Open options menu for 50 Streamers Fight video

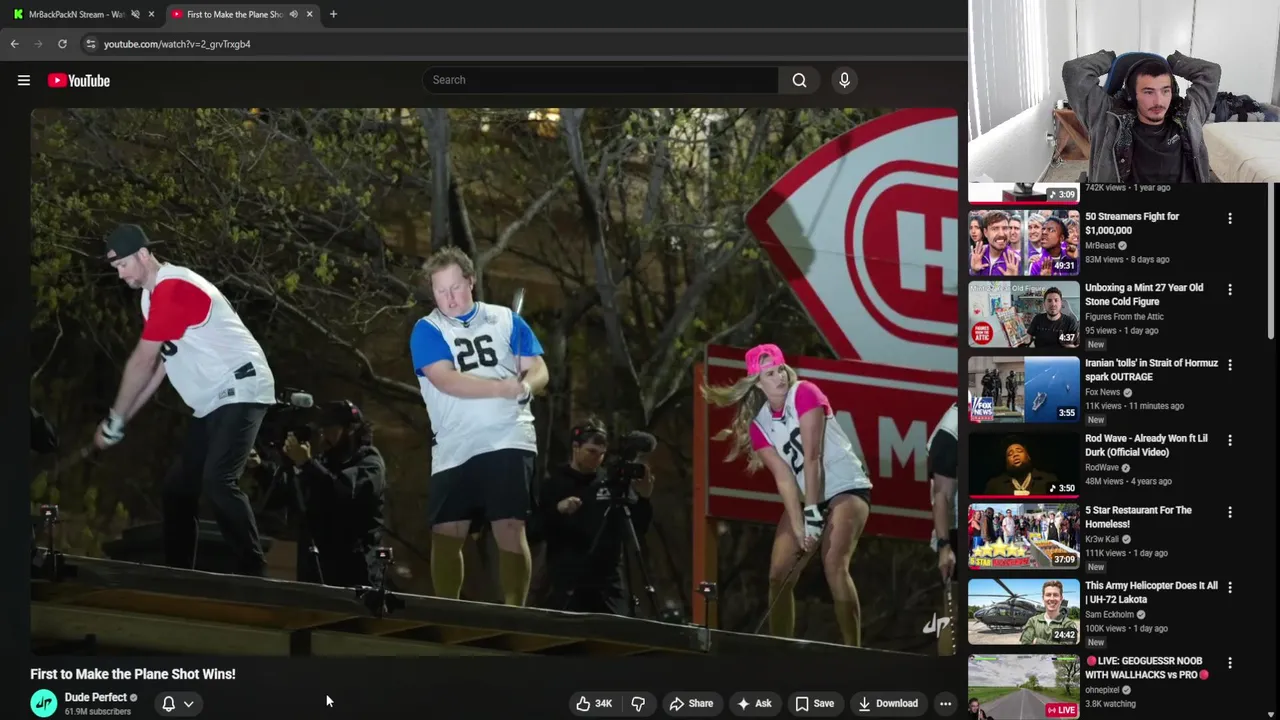[x=1230, y=218]
